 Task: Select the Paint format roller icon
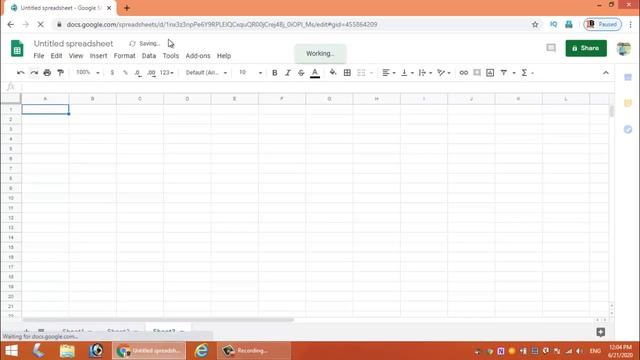(x=60, y=73)
